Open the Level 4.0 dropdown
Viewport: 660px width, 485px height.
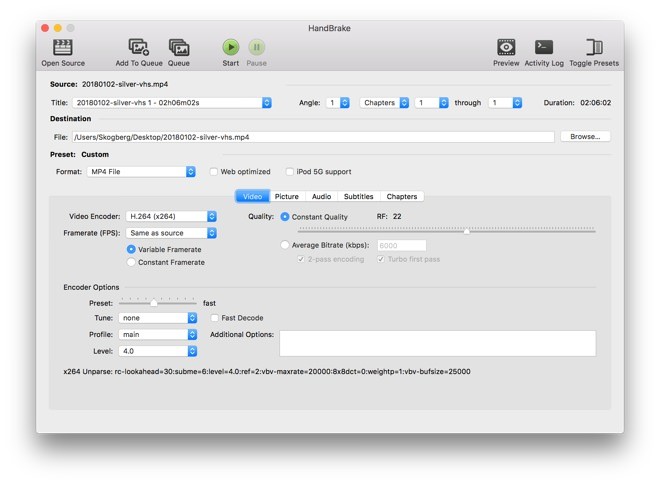point(158,351)
